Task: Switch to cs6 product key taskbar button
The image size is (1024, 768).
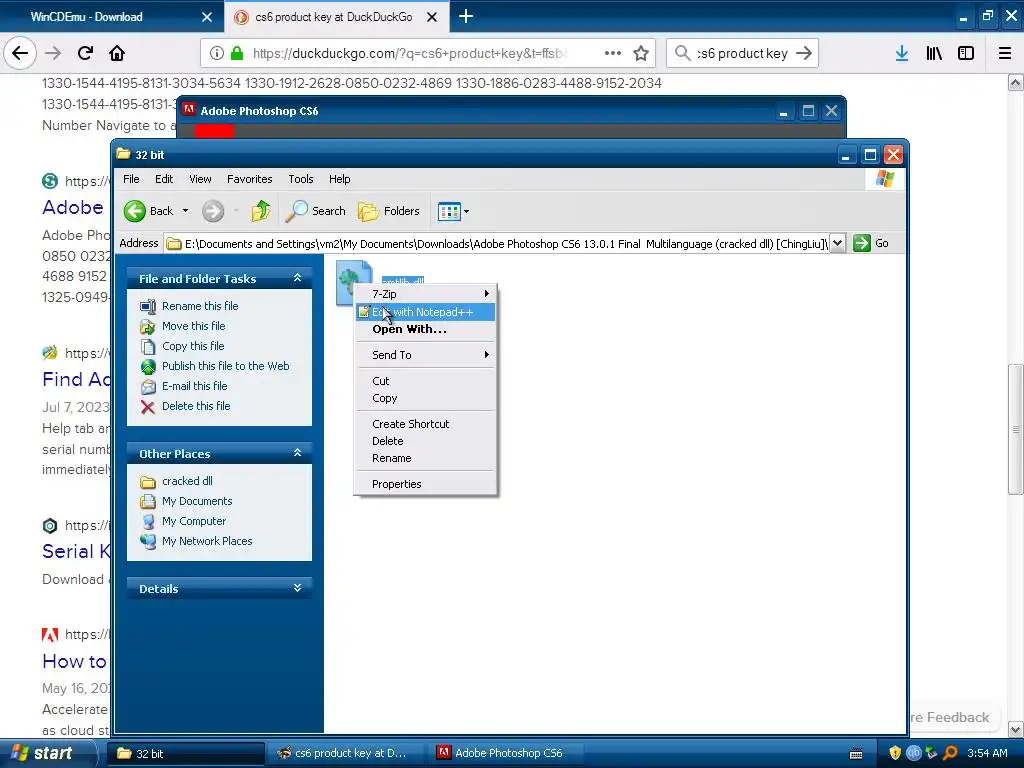Action: 346,753
